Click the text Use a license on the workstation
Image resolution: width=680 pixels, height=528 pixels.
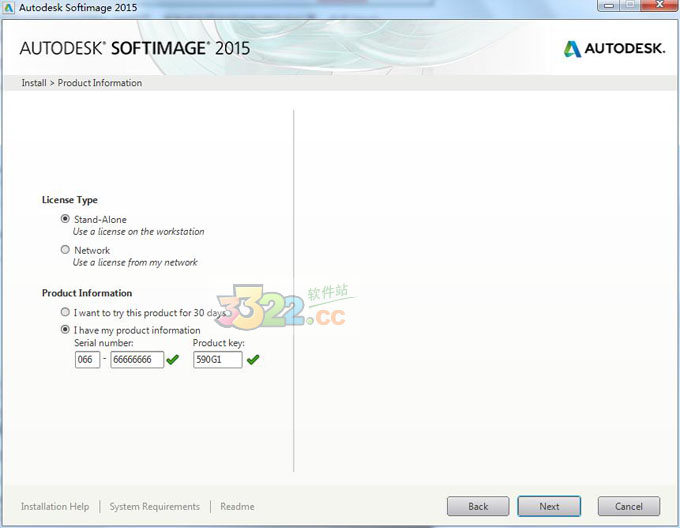coord(138,231)
